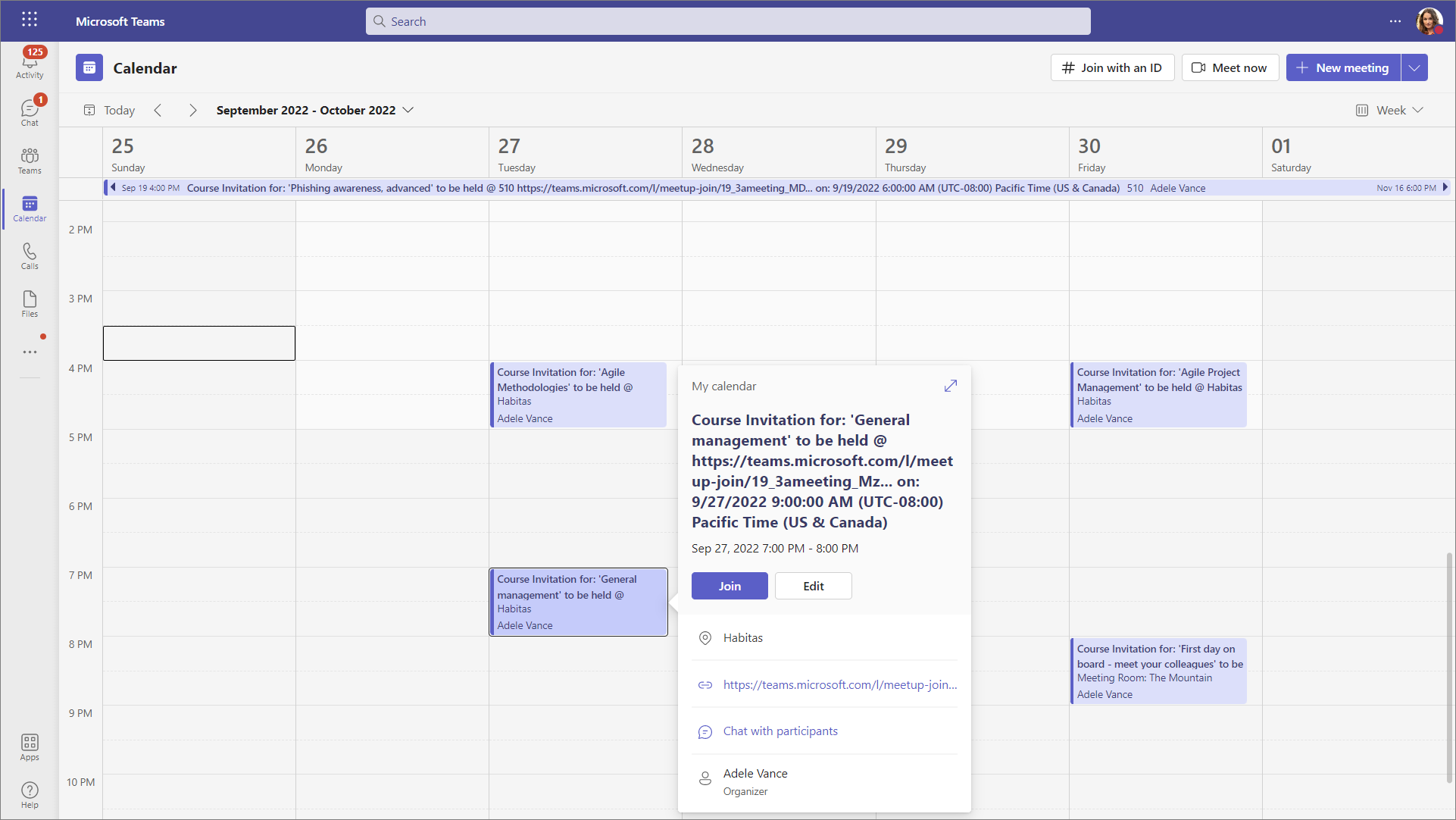Open the Week view dropdown
The width and height of the screenshot is (1456, 820).
1390,111
